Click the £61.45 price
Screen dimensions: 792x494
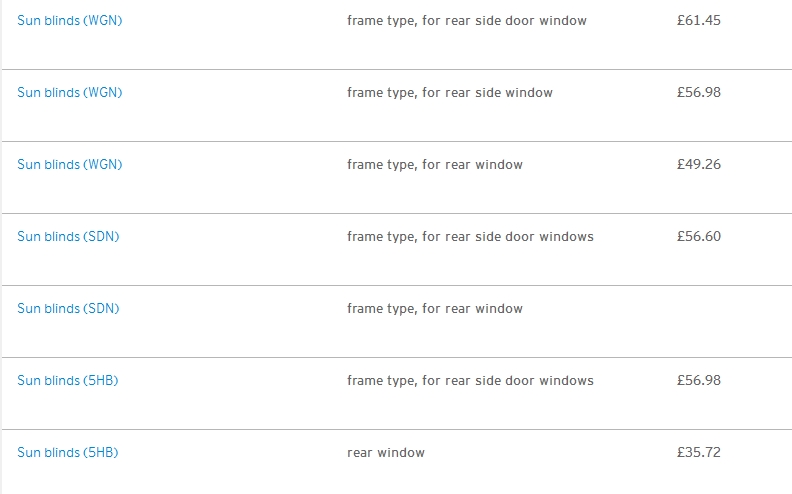pyautogui.click(x=699, y=21)
